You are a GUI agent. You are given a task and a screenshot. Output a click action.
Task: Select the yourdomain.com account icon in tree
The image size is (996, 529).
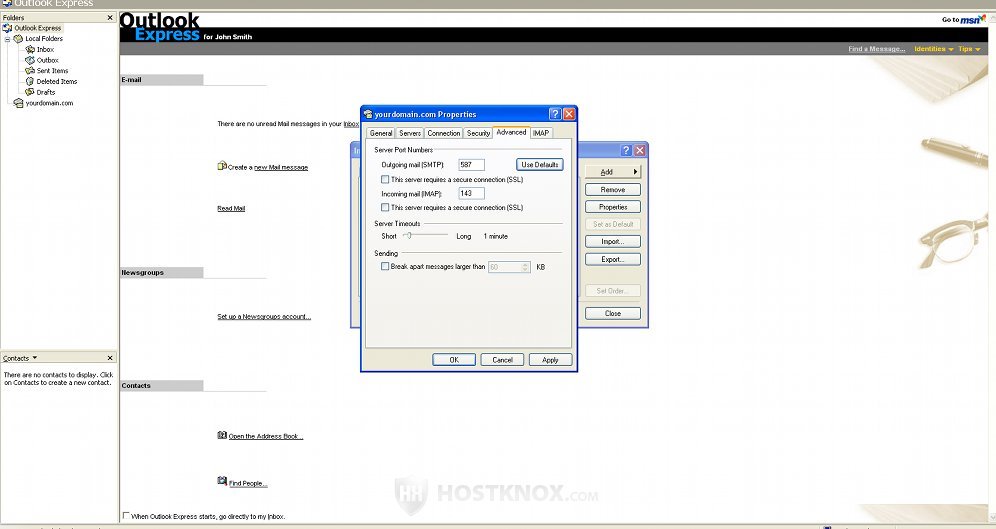[x=18, y=103]
